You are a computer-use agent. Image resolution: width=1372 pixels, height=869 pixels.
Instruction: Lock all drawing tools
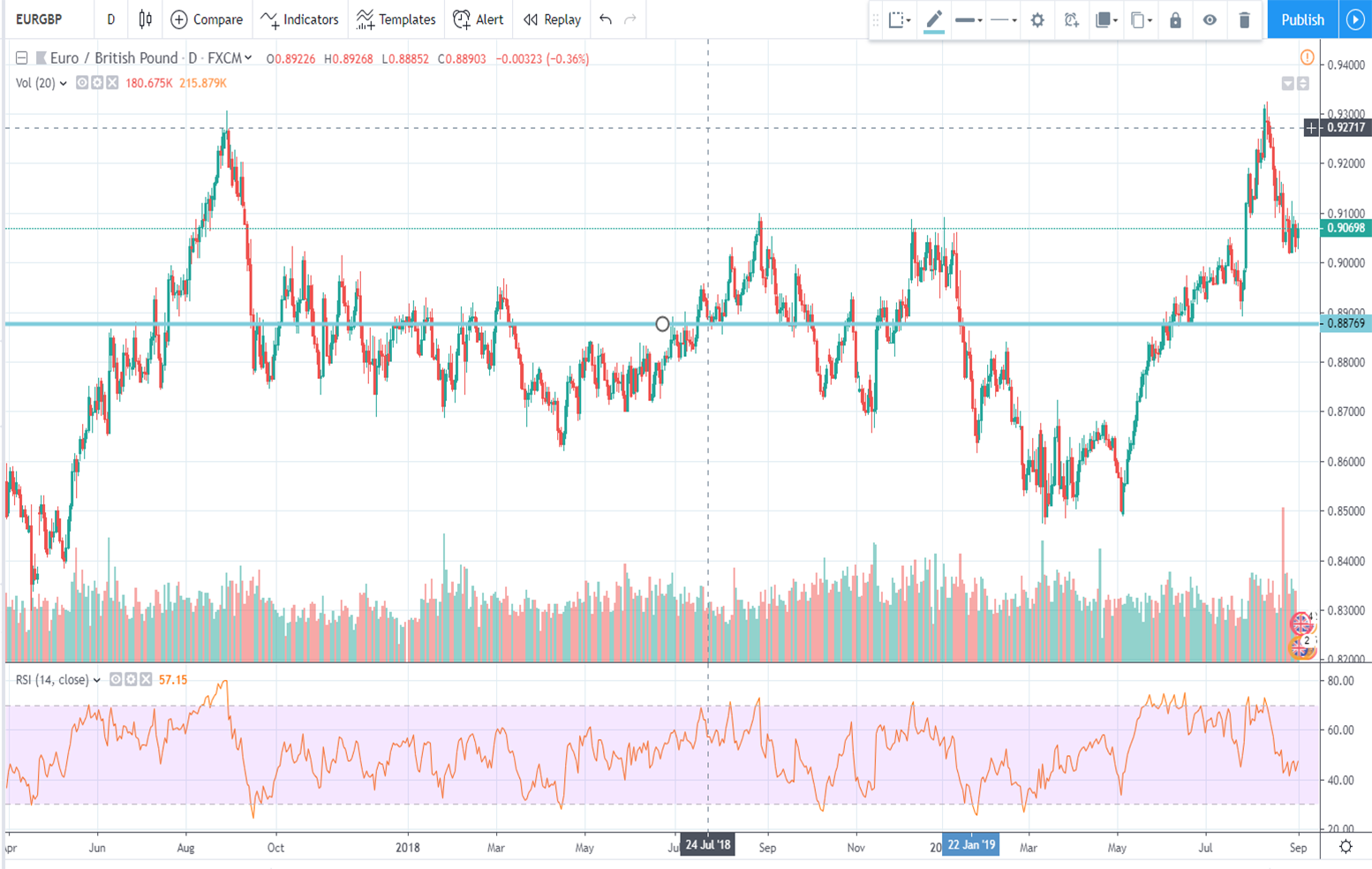(1174, 19)
